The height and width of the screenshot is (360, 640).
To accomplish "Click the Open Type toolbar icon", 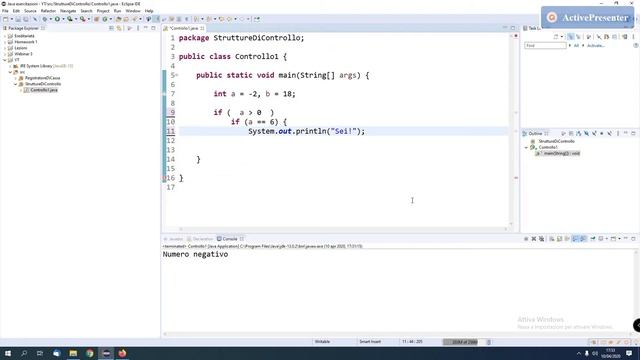I will click(118, 19).
